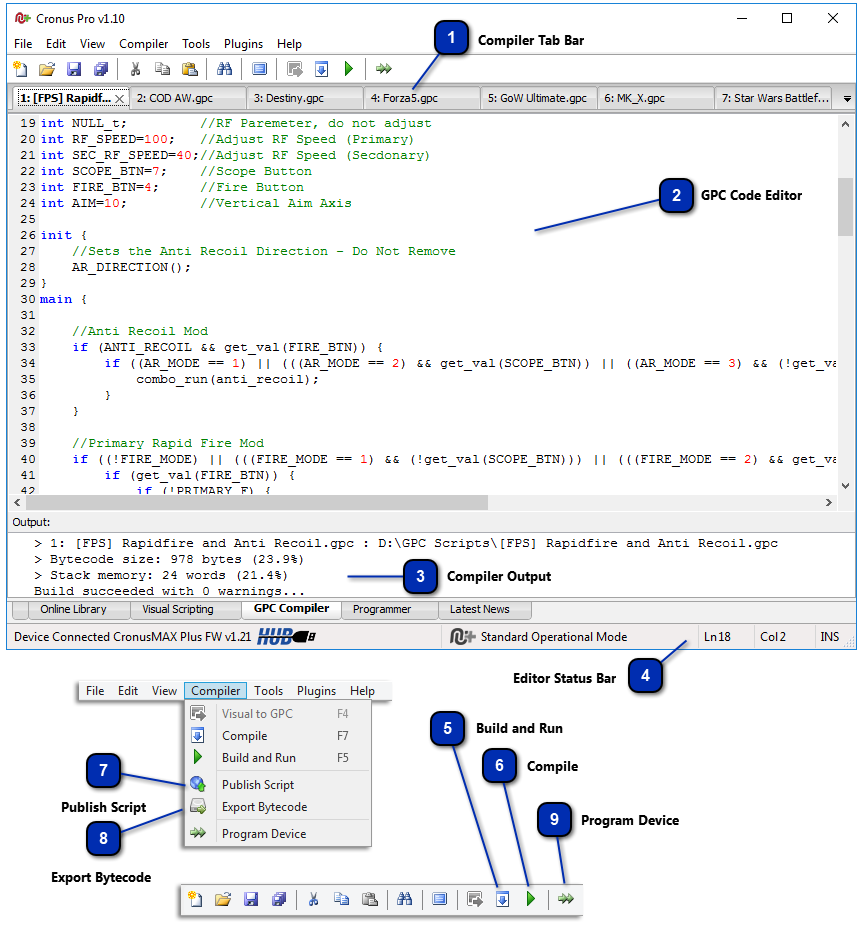This screenshot has width=866, height=943.
Task: Open the tab list dropdown arrow
Action: pyautogui.click(x=847, y=99)
